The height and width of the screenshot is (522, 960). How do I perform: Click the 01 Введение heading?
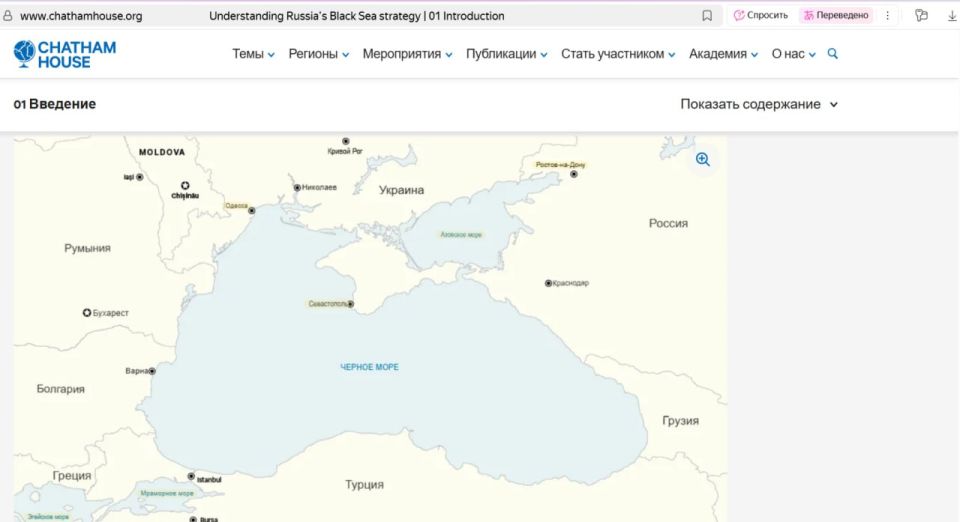pyautogui.click(x=54, y=104)
